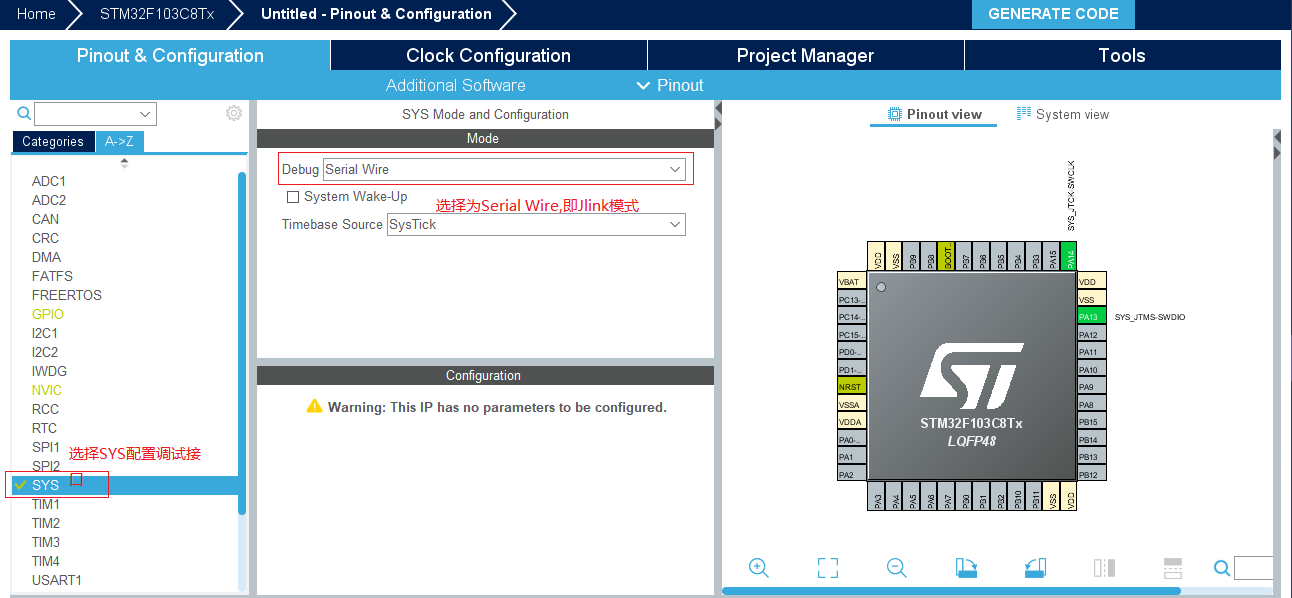Click the PA9 pin

click(x=1092, y=387)
